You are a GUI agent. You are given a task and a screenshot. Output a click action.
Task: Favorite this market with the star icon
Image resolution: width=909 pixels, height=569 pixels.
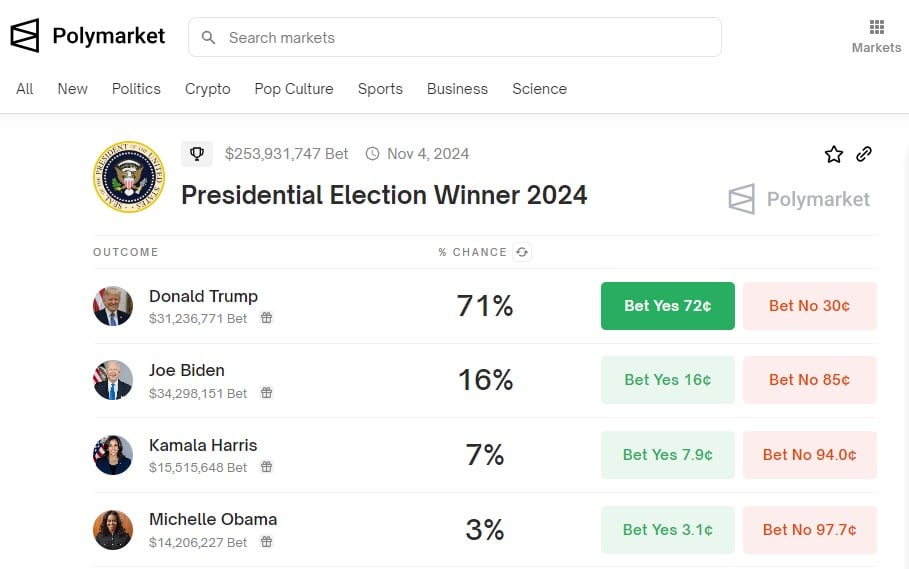(834, 154)
